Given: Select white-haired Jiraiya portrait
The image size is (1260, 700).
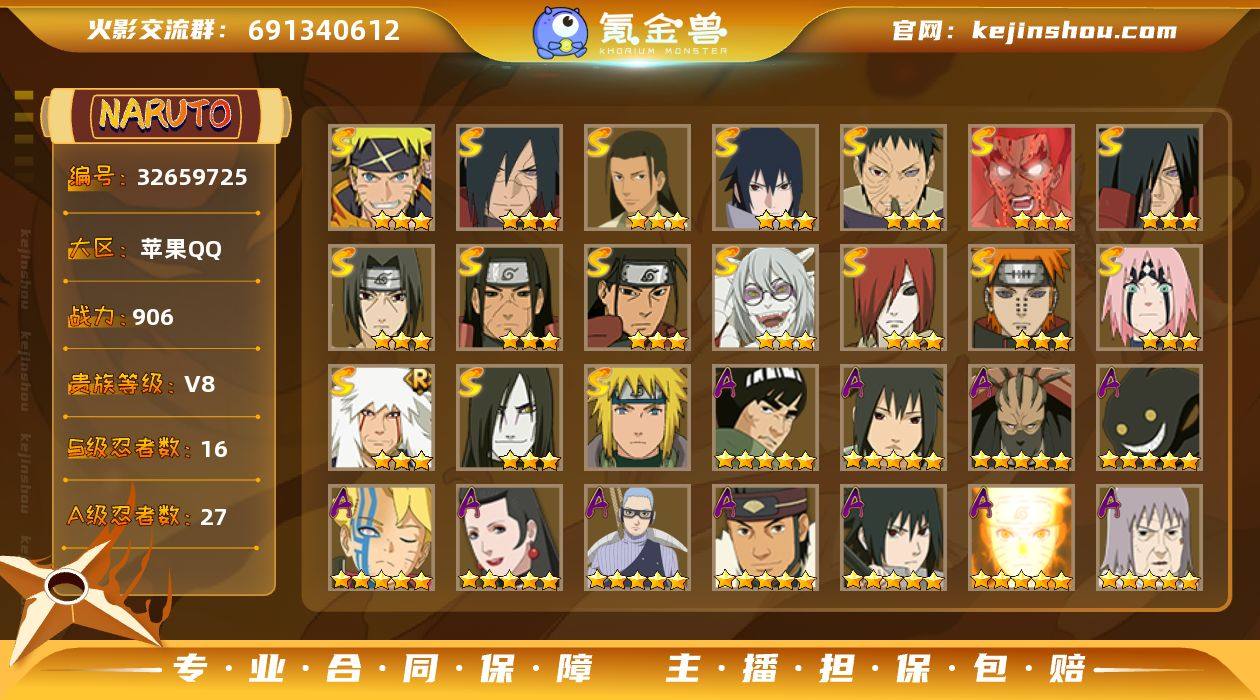Looking at the screenshot, I should (x=381, y=418).
